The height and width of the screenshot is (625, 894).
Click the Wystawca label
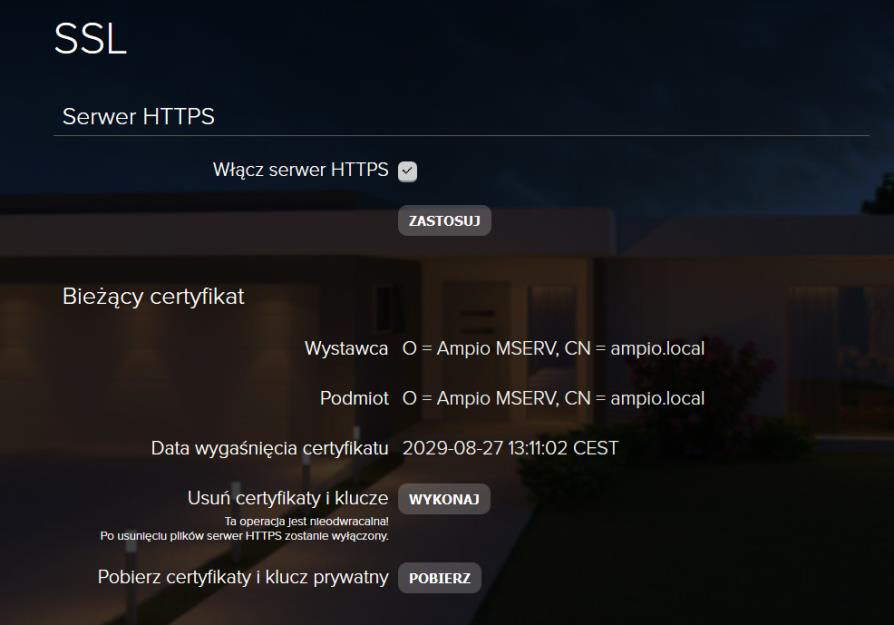[346, 348]
